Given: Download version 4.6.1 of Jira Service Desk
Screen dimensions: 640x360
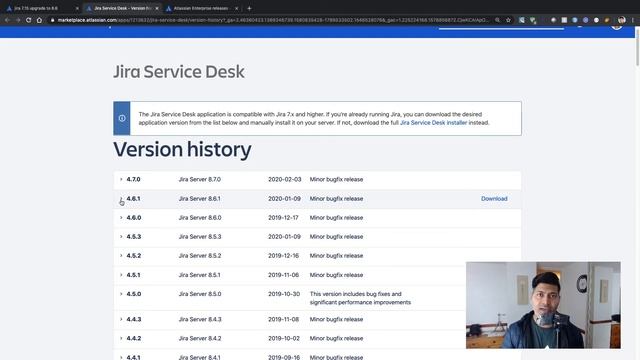Looking at the screenshot, I should coord(494,199).
